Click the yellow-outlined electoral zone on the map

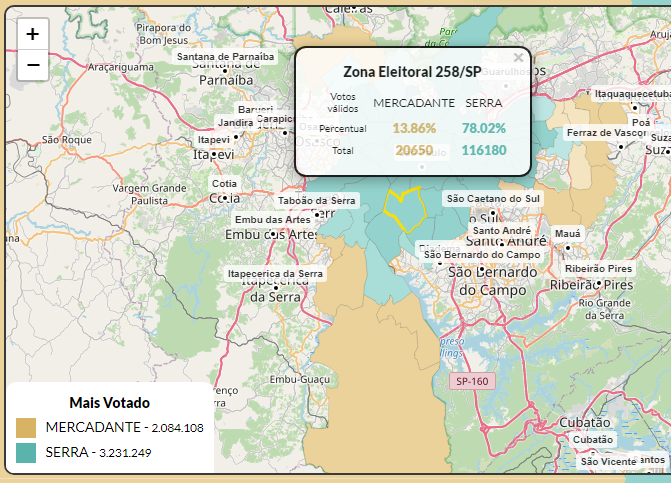405,210
